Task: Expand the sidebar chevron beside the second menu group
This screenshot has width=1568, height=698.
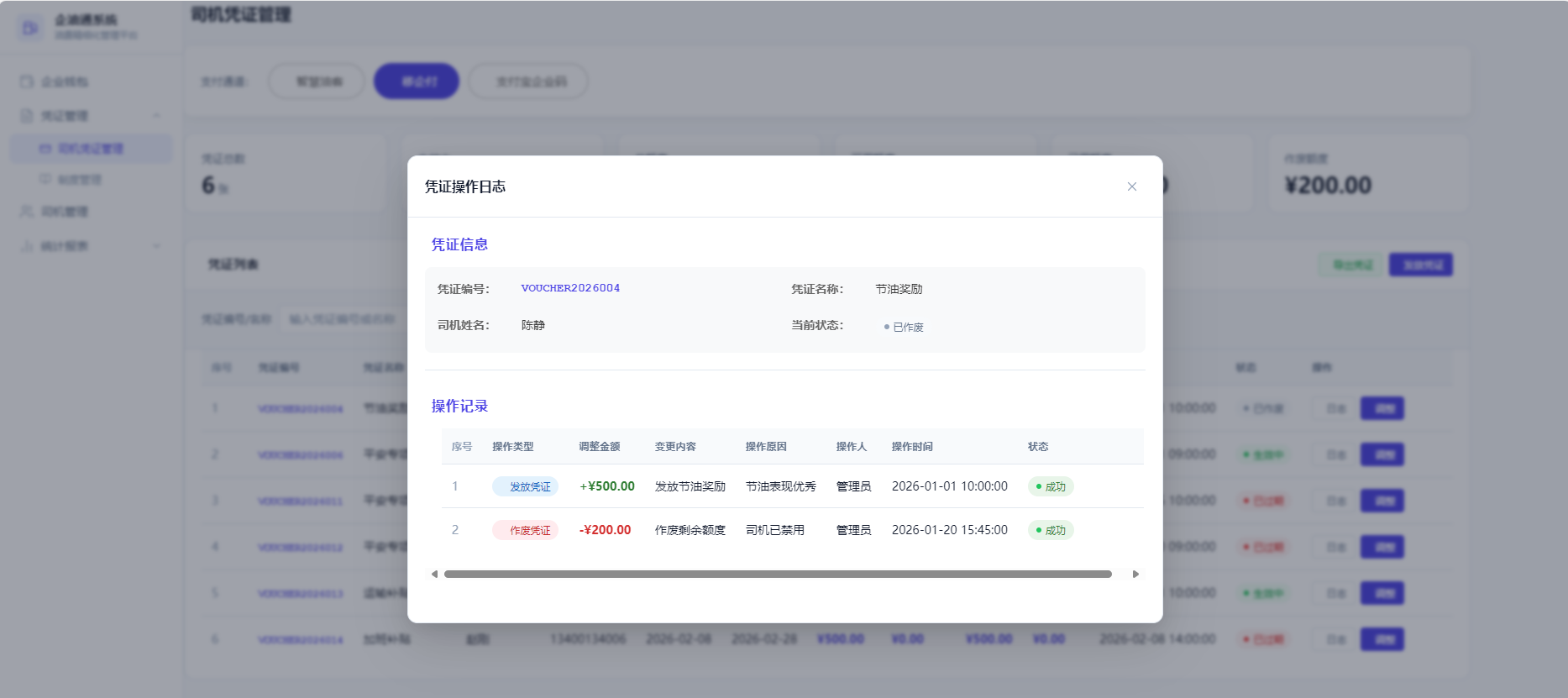Action: (156, 115)
